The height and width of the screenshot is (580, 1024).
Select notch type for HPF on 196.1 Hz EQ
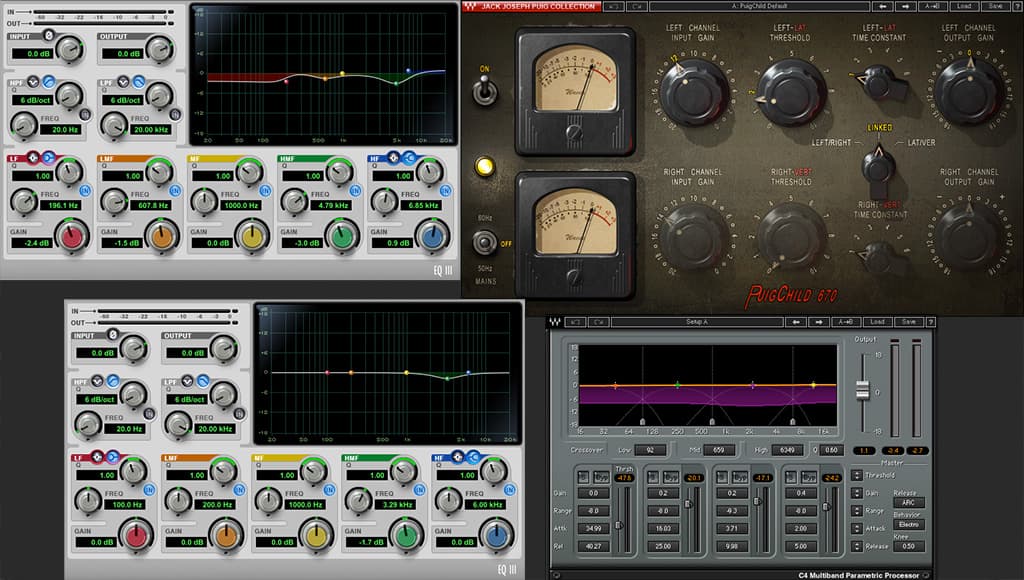point(33,82)
